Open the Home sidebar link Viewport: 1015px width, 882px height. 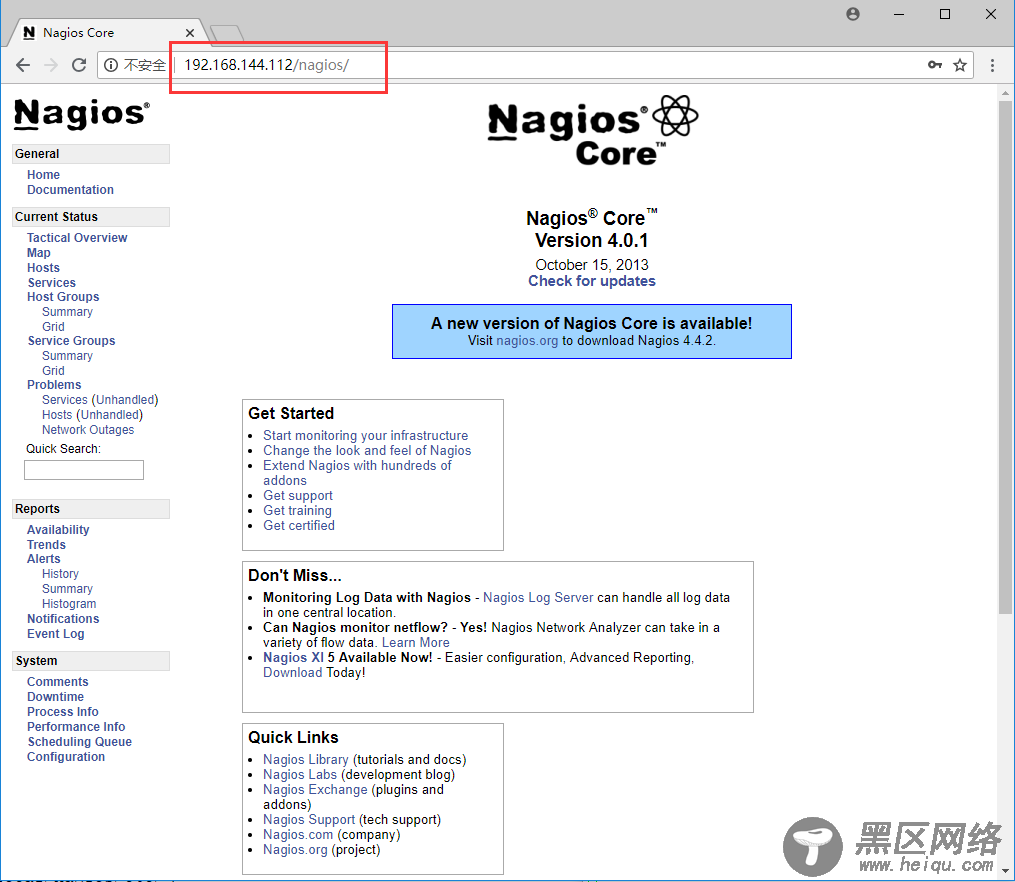point(43,175)
